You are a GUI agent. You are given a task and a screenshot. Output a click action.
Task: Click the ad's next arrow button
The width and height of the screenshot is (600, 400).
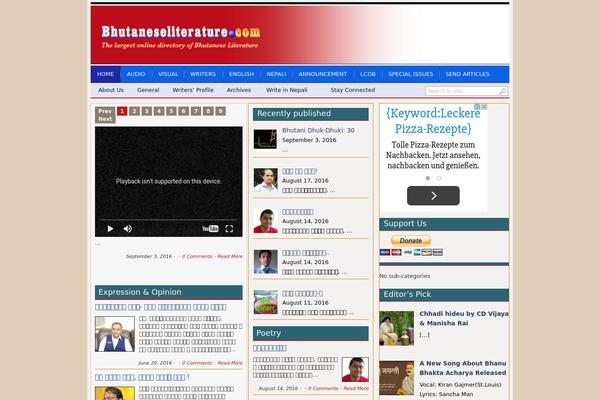click(433, 196)
